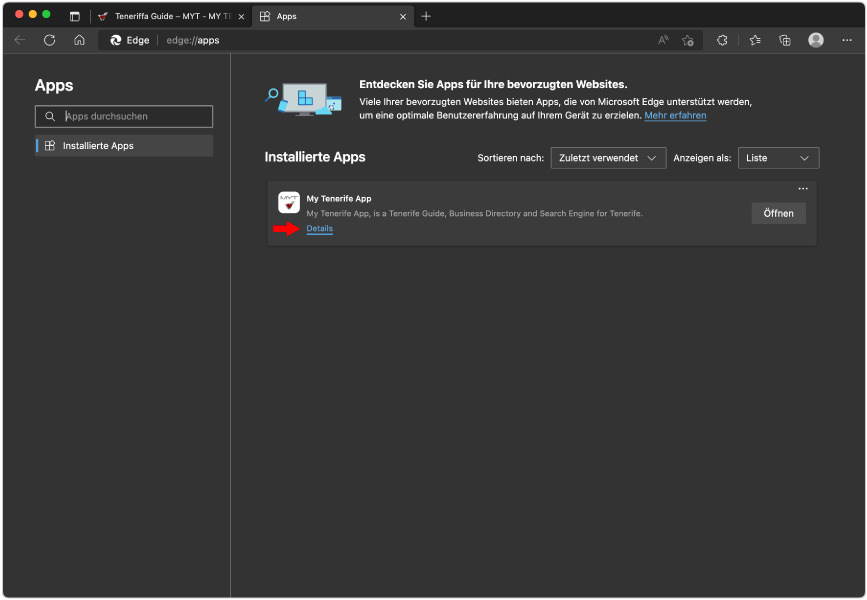Expand the 'Liste' view dropdown
Viewport: 867px width, 600px height.
pyautogui.click(x=778, y=158)
